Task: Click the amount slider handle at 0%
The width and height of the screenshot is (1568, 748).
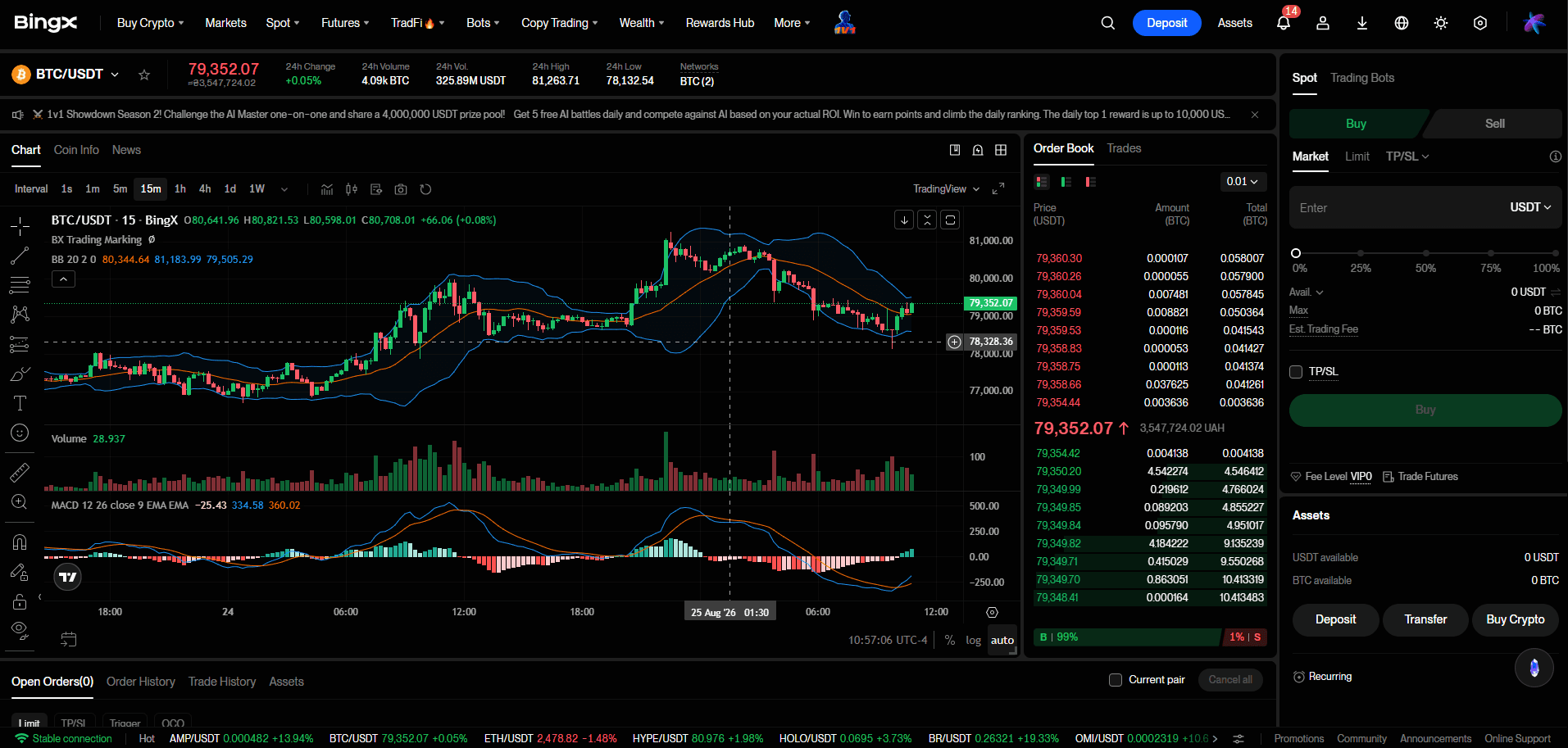Action: [x=1296, y=253]
